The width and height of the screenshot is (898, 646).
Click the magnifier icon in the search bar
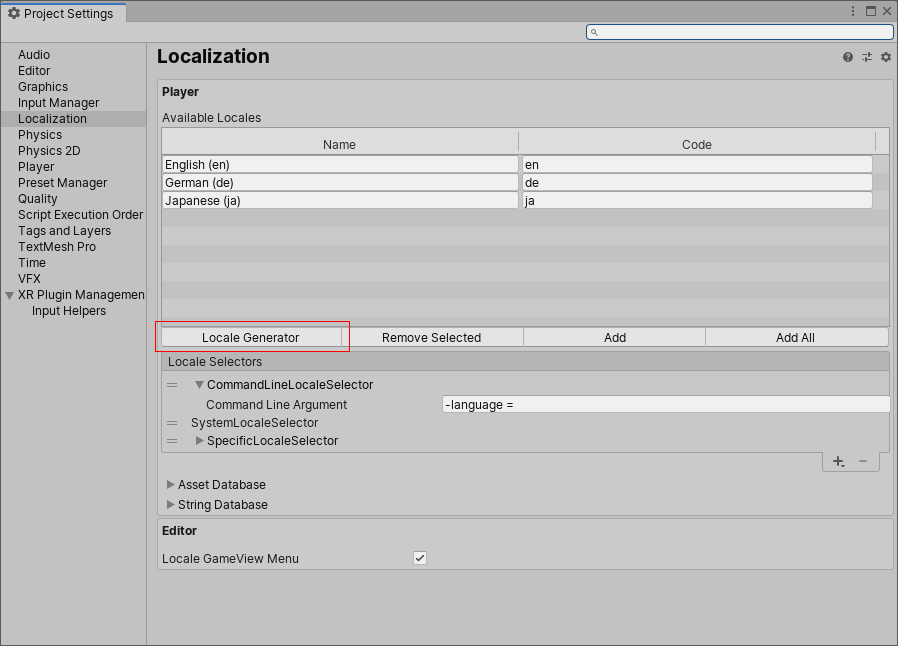[595, 31]
